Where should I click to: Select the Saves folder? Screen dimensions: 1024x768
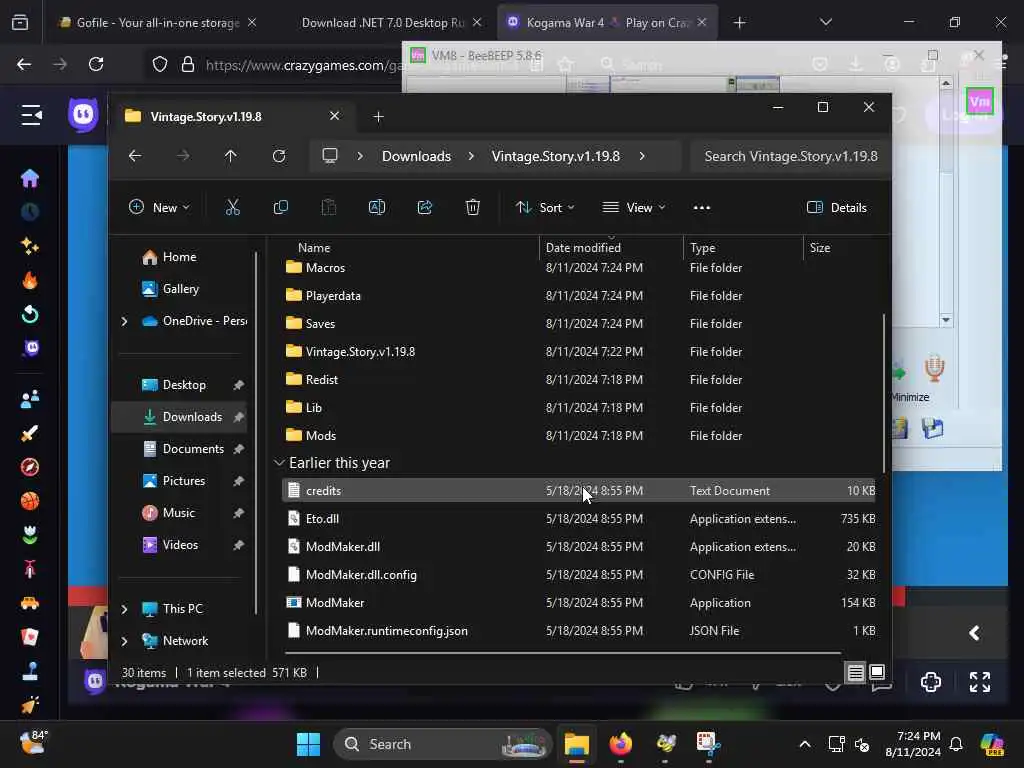click(579, 324)
